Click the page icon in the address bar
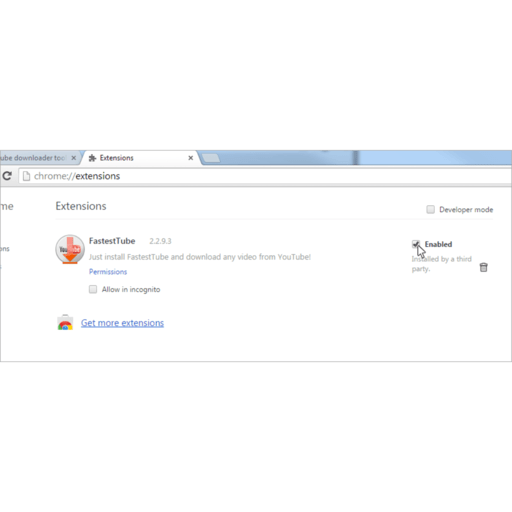Viewport: 512px width, 512px height. 26,176
